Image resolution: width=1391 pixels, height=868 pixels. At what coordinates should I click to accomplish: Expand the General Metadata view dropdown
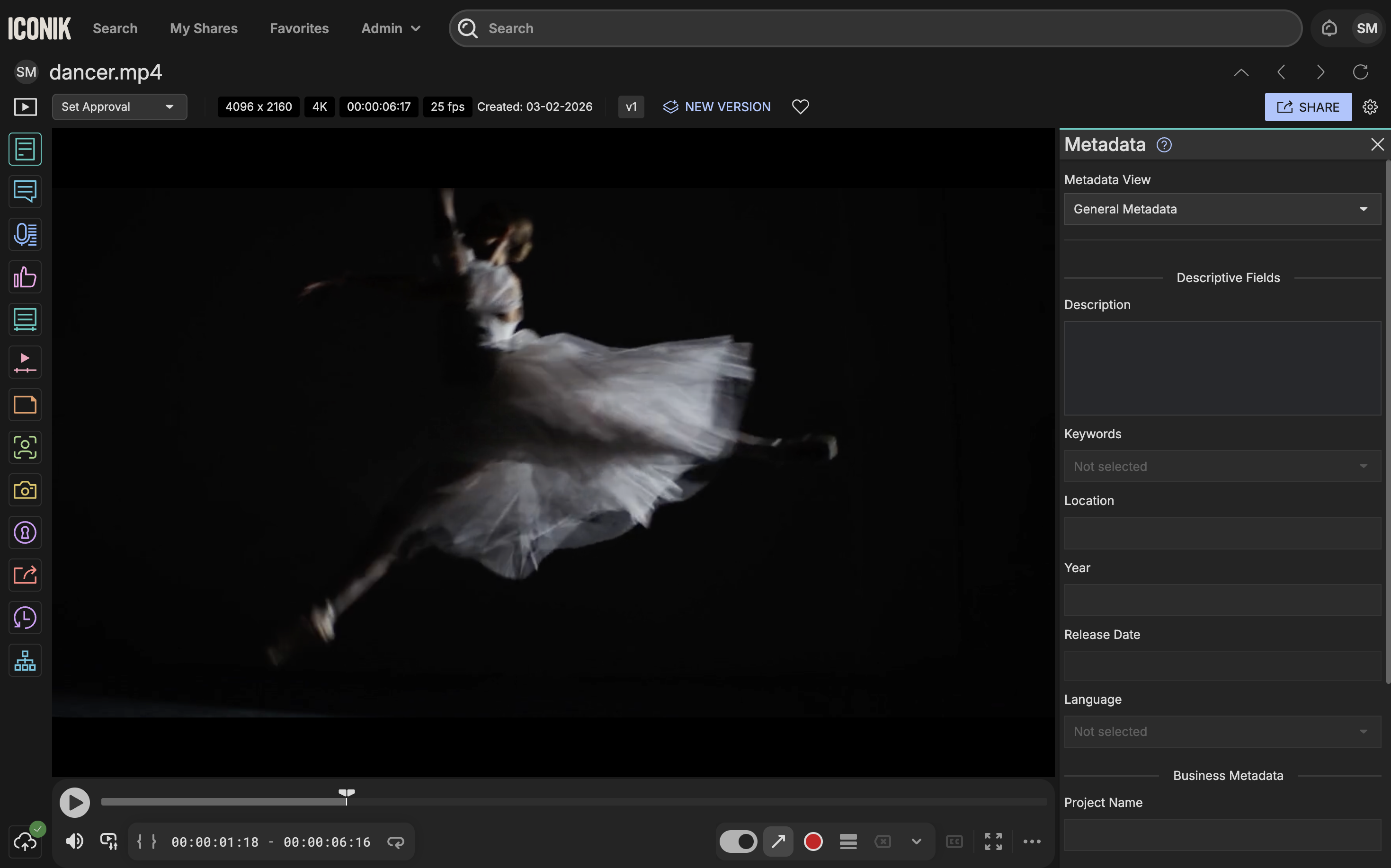(1222, 209)
